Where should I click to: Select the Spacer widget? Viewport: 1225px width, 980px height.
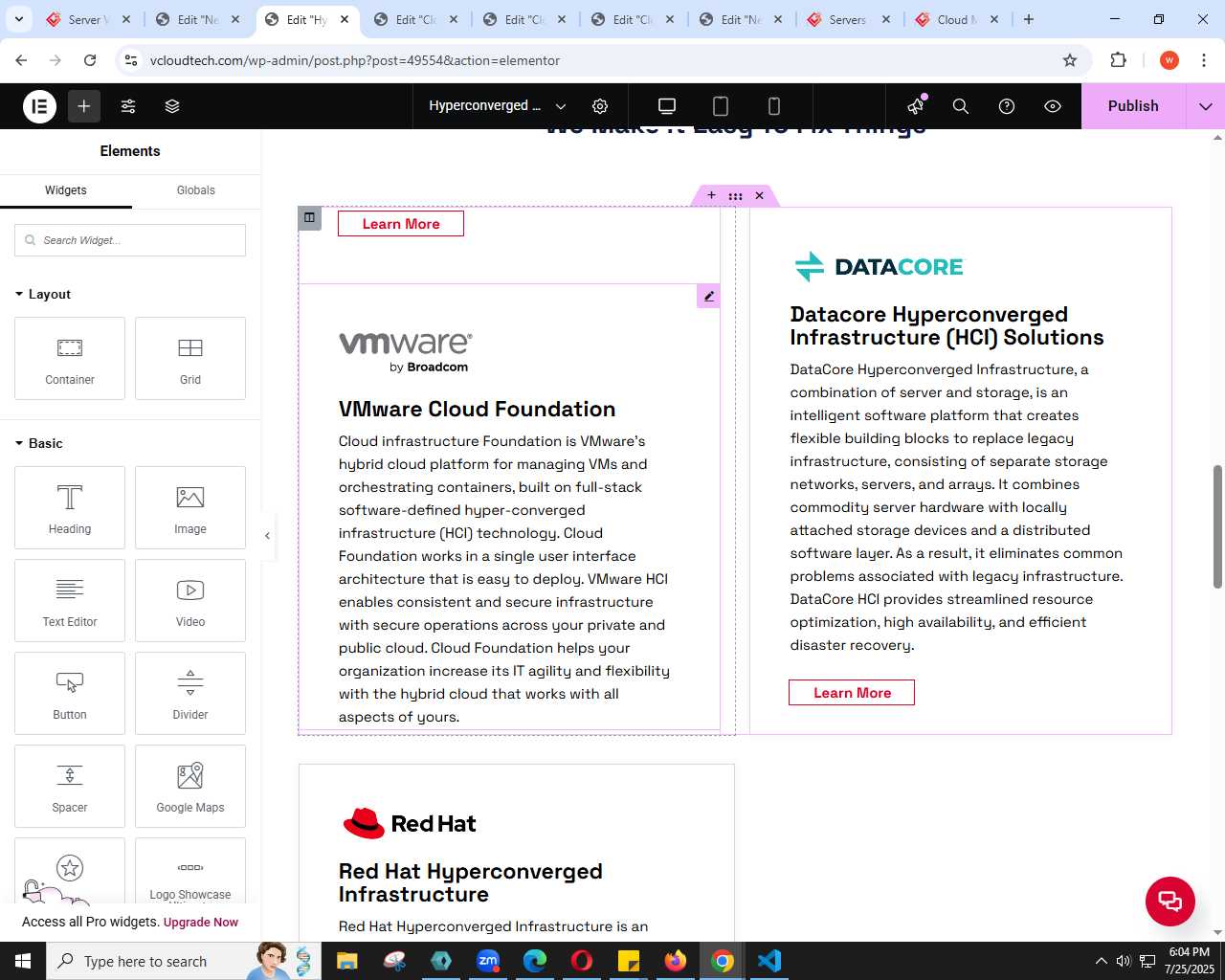pyautogui.click(x=70, y=787)
